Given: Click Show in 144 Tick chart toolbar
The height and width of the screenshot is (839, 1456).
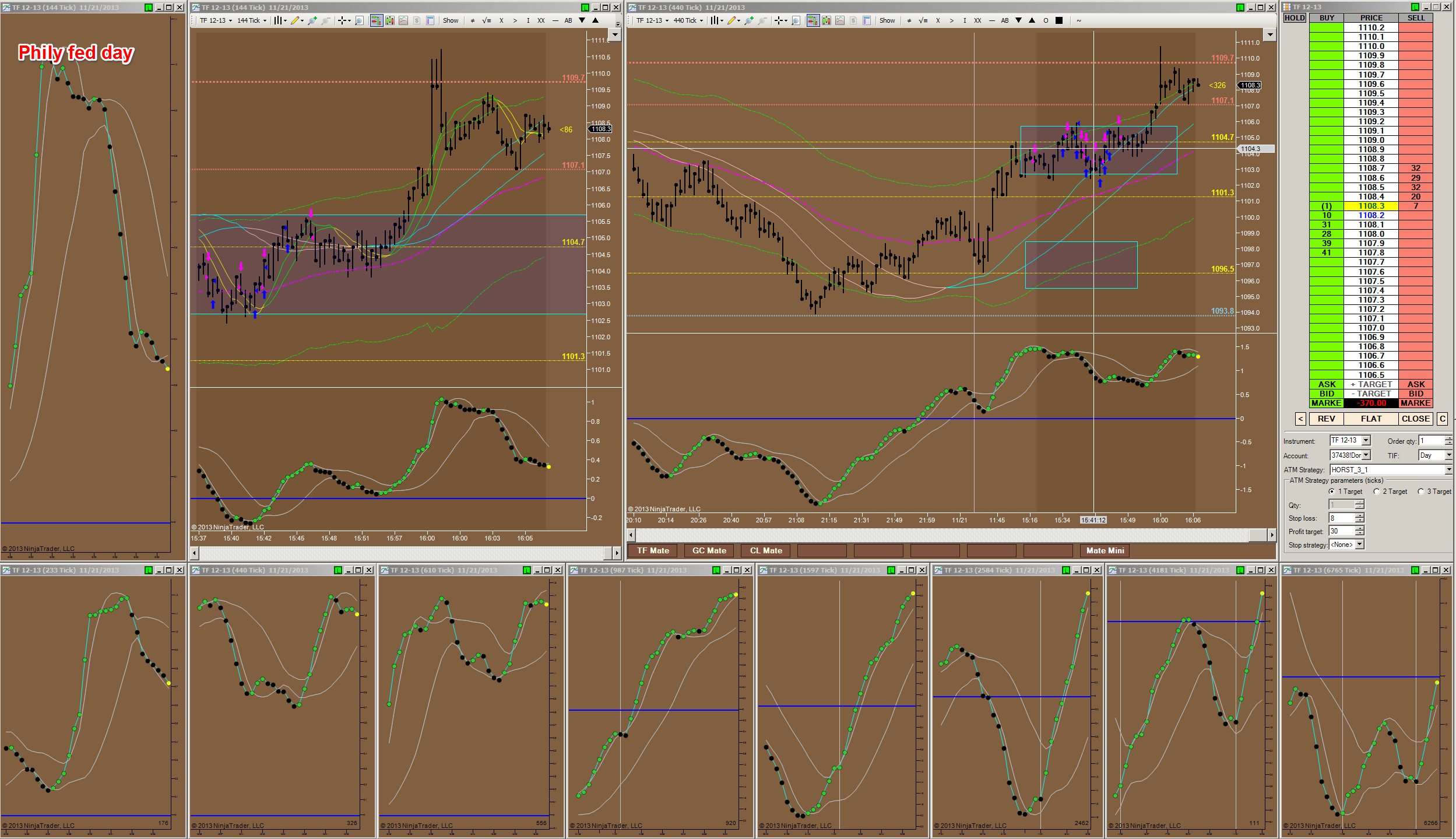Looking at the screenshot, I should click(x=451, y=20).
